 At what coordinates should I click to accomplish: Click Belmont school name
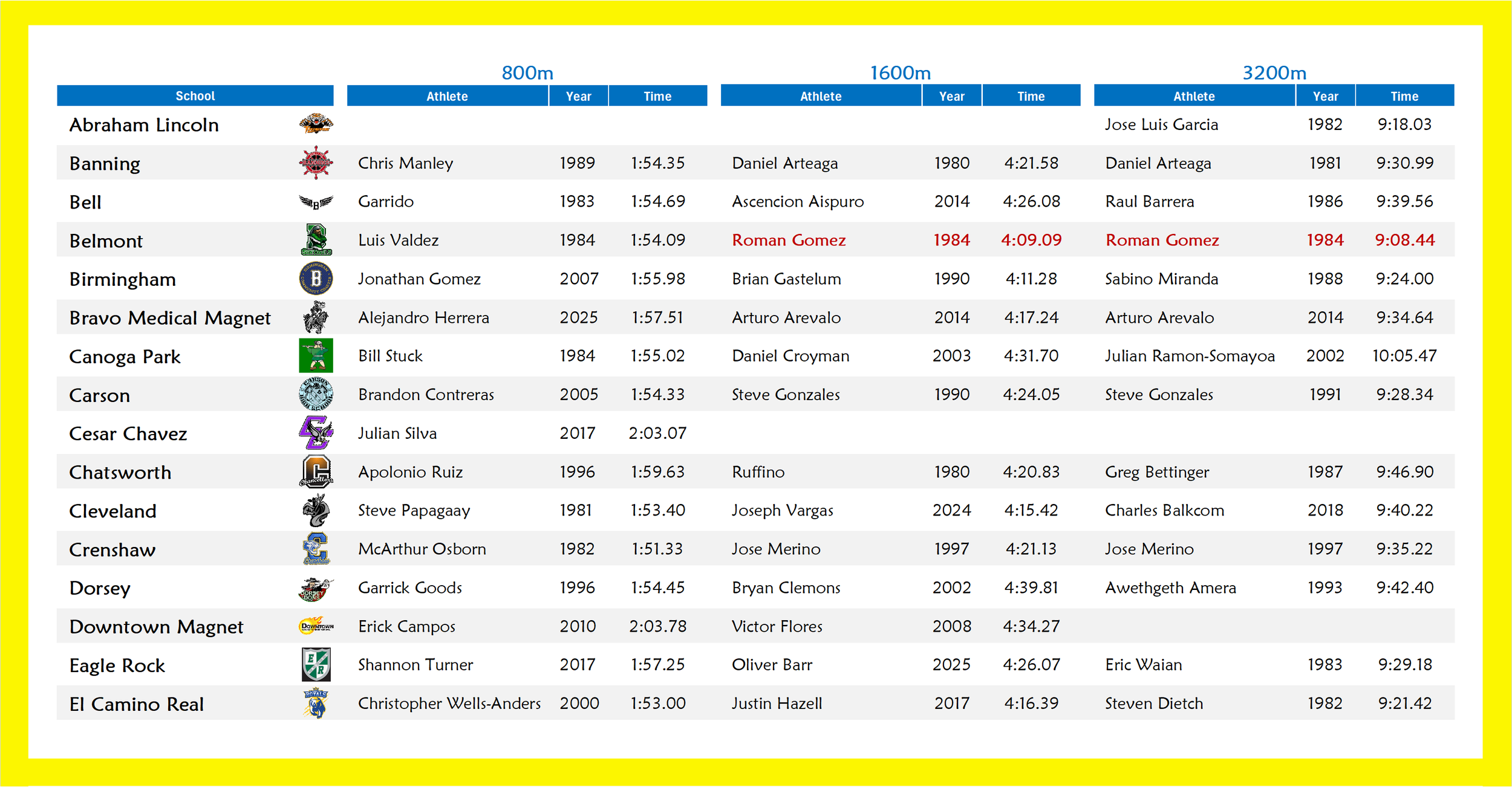[106, 241]
